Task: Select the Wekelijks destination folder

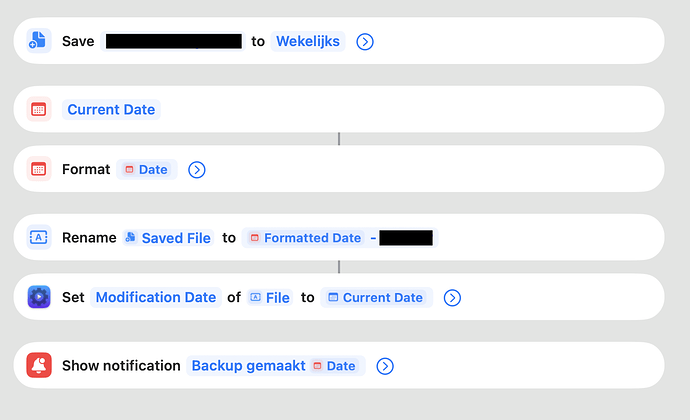Action: [x=308, y=41]
